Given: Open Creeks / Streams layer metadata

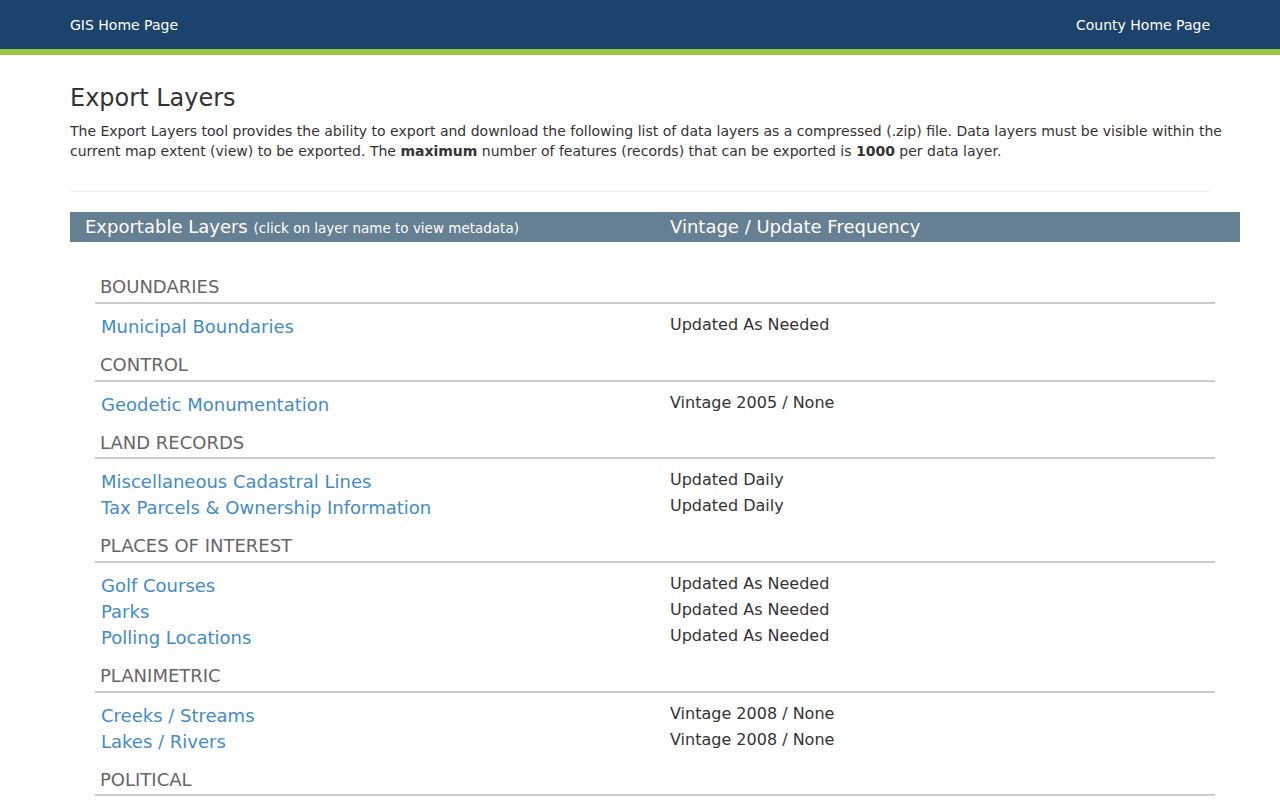Looking at the screenshot, I should coord(178,715).
